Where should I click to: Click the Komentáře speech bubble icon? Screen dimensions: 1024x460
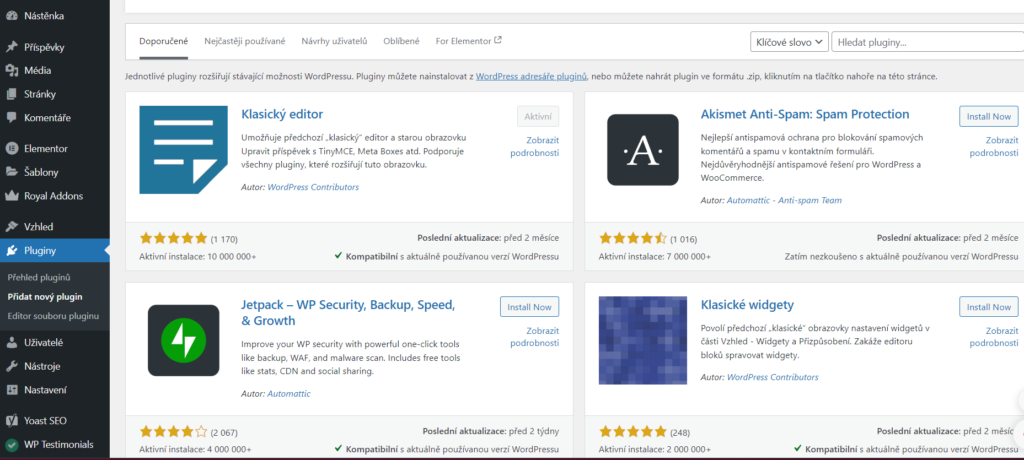click(x=11, y=118)
